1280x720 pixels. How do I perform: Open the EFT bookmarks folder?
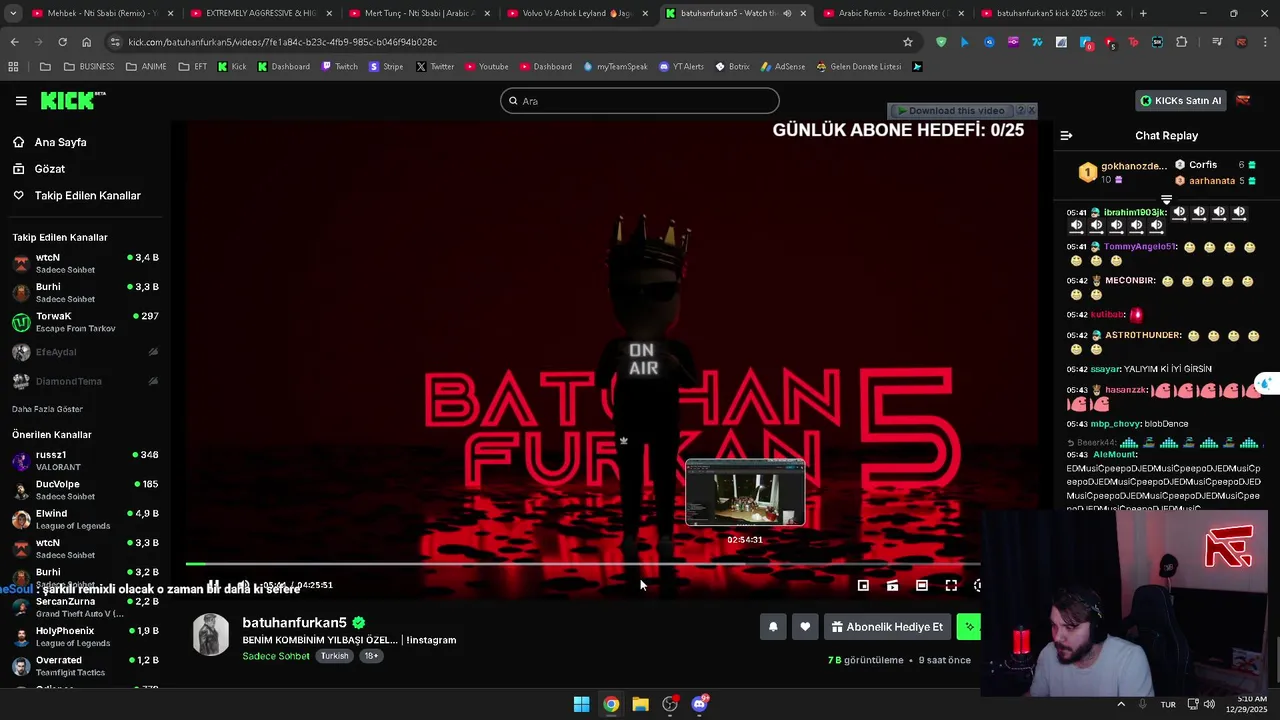[x=193, y=67]
